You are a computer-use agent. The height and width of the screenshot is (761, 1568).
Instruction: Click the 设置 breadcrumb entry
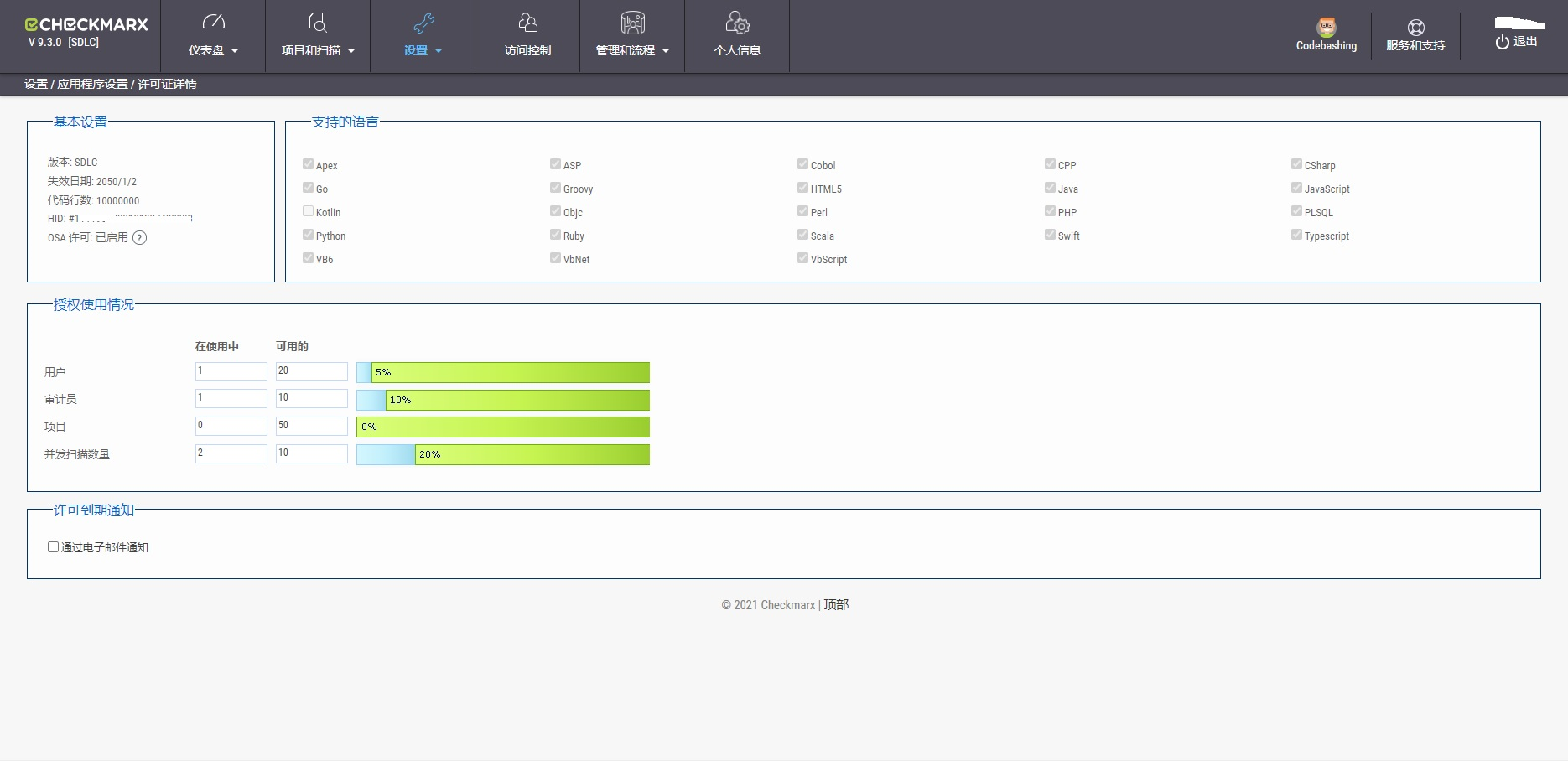[35, 84]
